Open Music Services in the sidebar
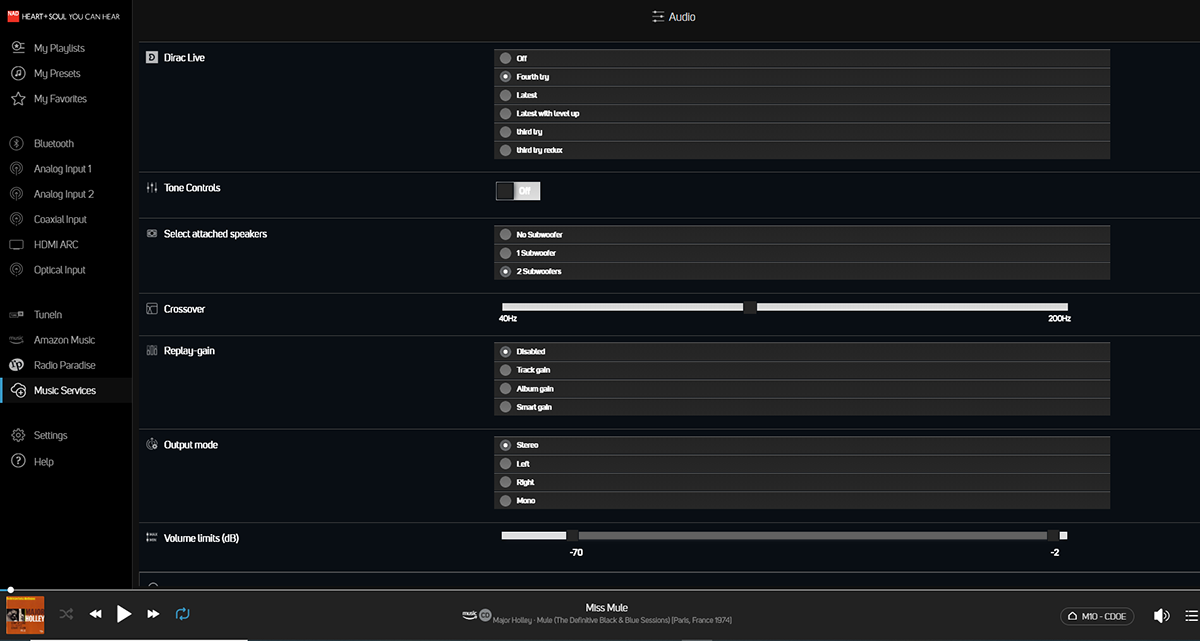The image size is (1200, 641). (x=66, y=390)
